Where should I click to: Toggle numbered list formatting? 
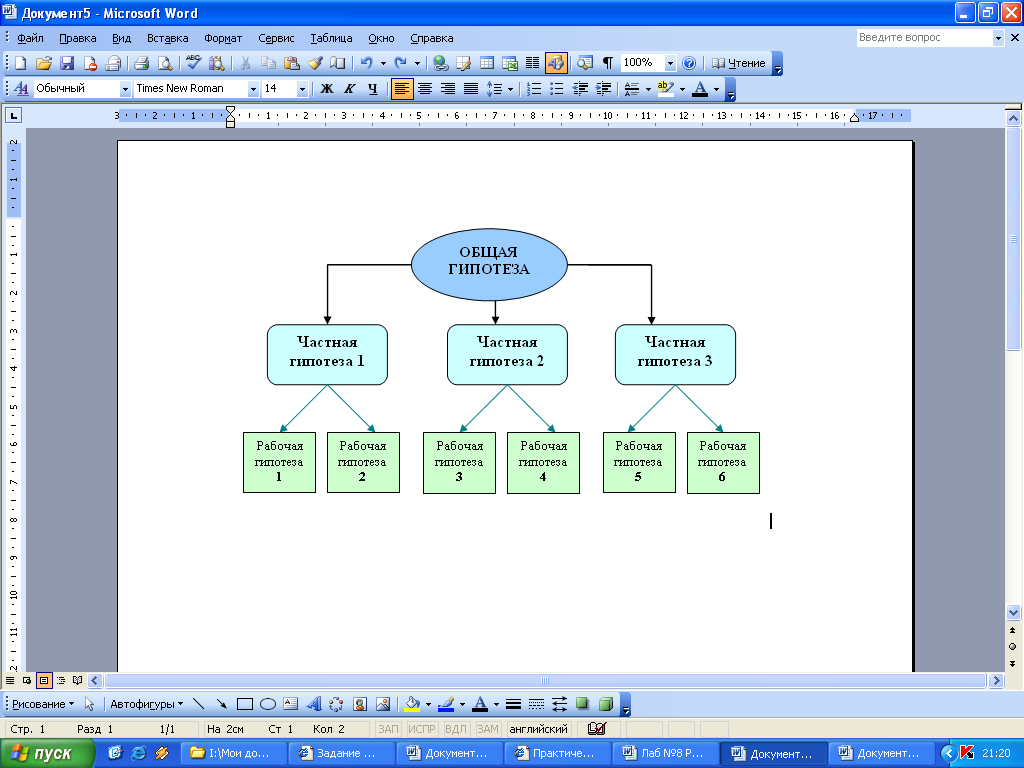tap(534, 89)
